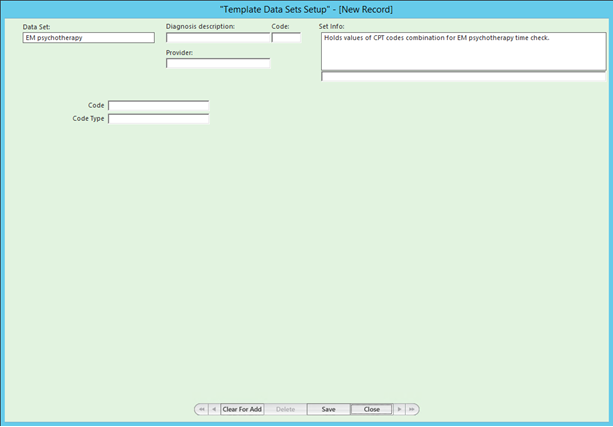Click the Provider input field
Screen dimensions: 613x427
point(218,63)
